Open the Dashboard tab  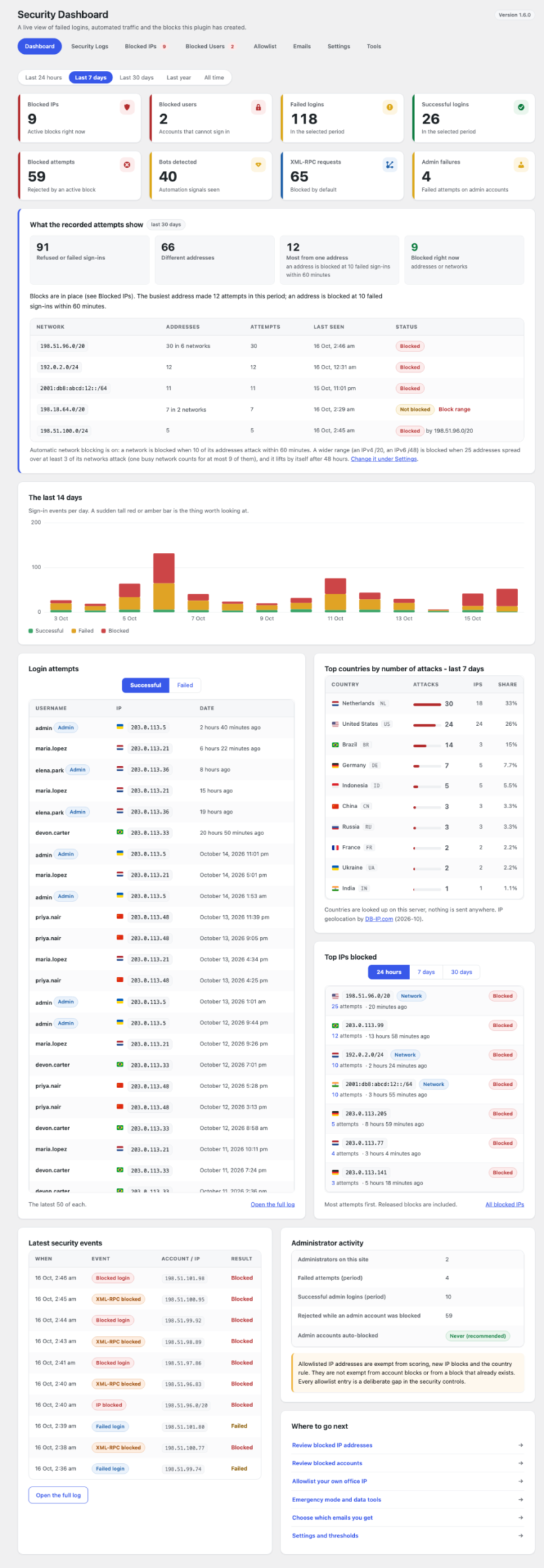(x=40, y=46)
